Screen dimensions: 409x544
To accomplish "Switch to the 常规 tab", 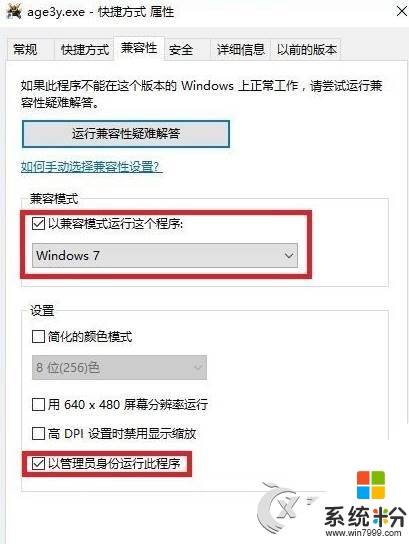I will [25, 49].
